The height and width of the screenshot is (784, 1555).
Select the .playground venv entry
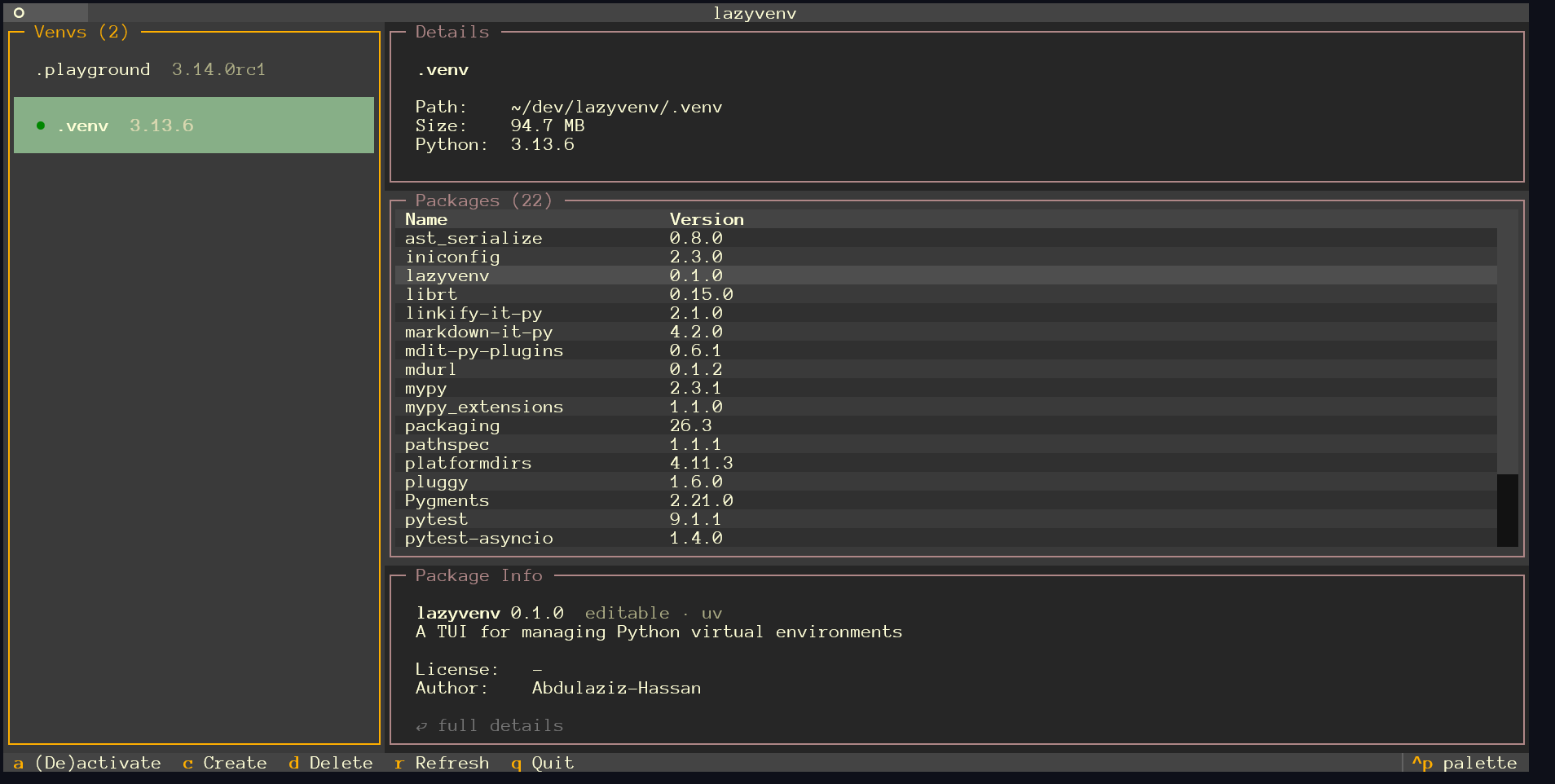(x=194, y=69)
